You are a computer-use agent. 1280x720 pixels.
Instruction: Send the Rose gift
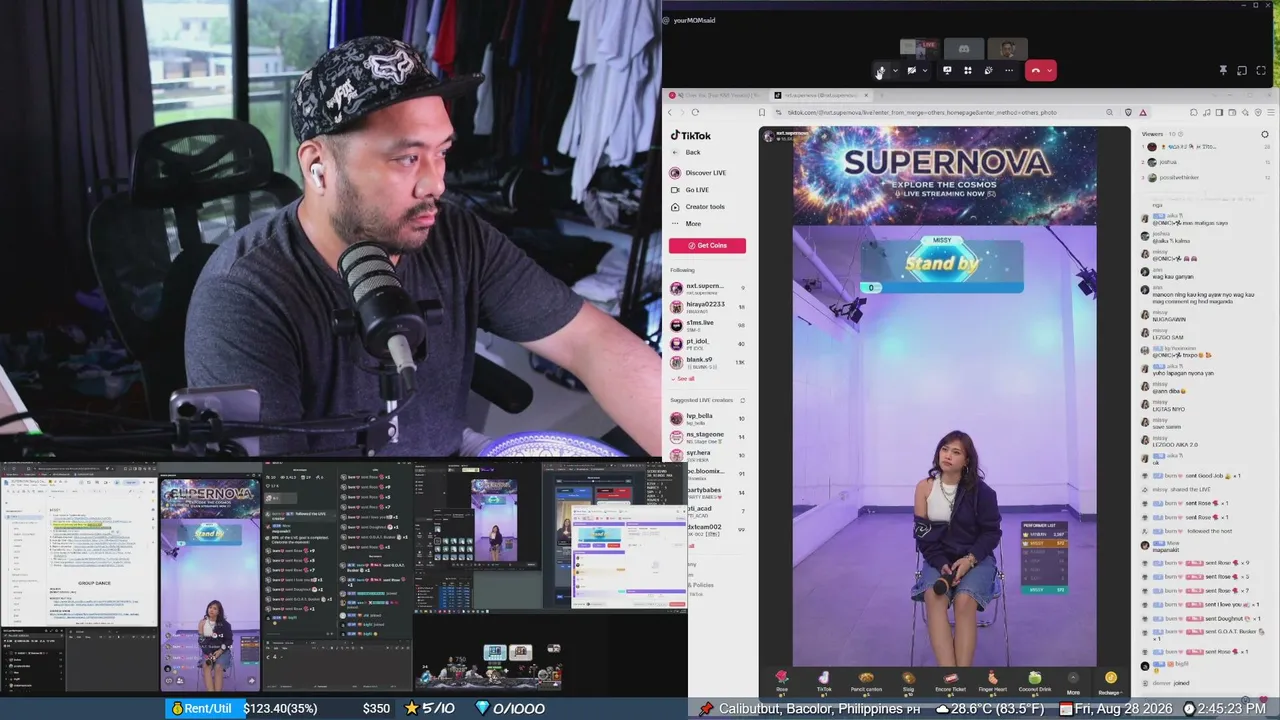782,682
